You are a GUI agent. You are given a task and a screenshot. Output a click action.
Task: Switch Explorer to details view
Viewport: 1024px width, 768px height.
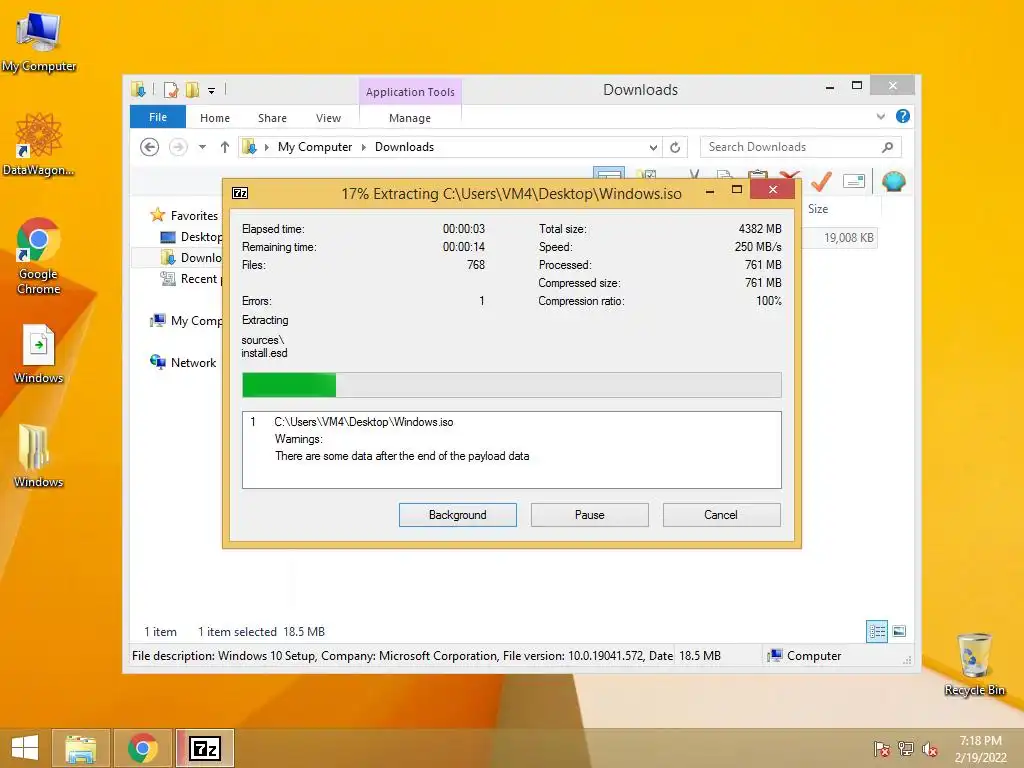(x=876, y=631)
